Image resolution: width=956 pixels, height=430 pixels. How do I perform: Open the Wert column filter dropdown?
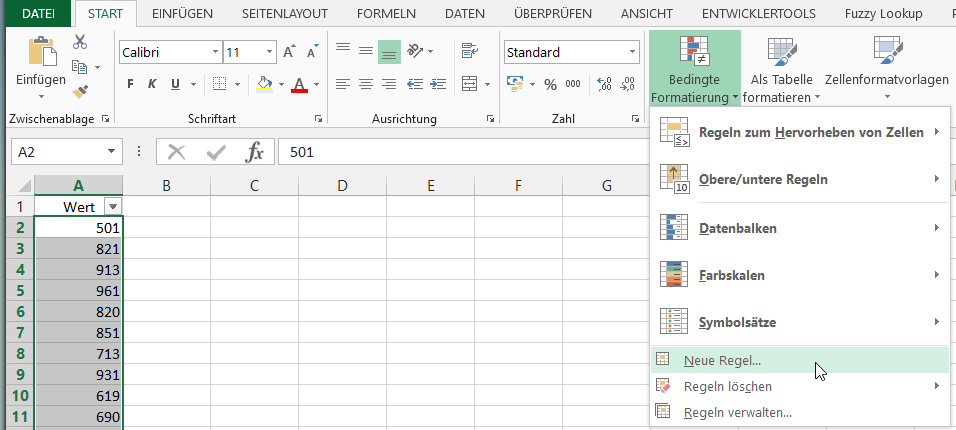(112, 206)
